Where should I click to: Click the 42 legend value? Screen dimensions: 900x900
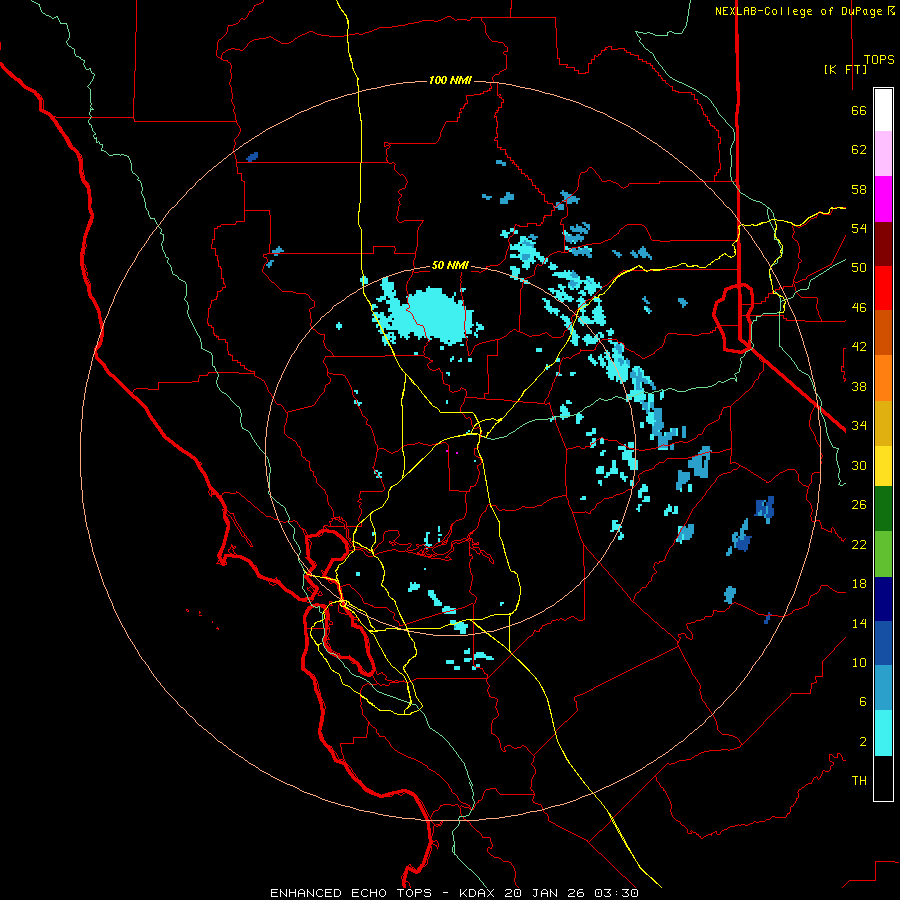[859, 347]
